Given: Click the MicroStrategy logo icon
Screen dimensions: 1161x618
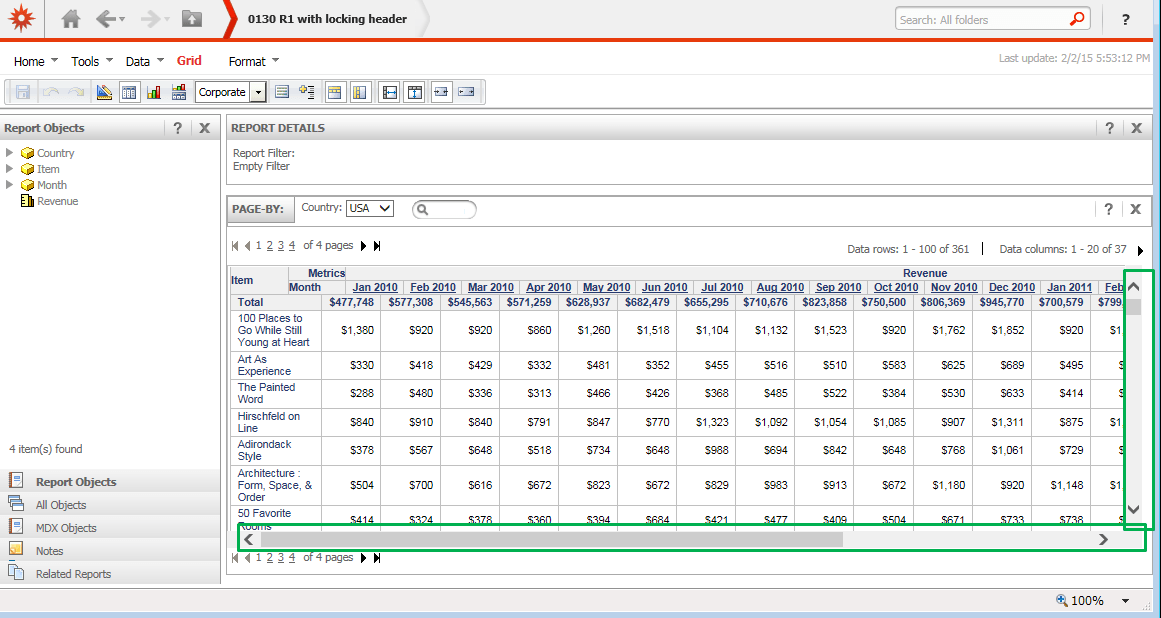Looking at the screenshot, I should coord(21,19).
